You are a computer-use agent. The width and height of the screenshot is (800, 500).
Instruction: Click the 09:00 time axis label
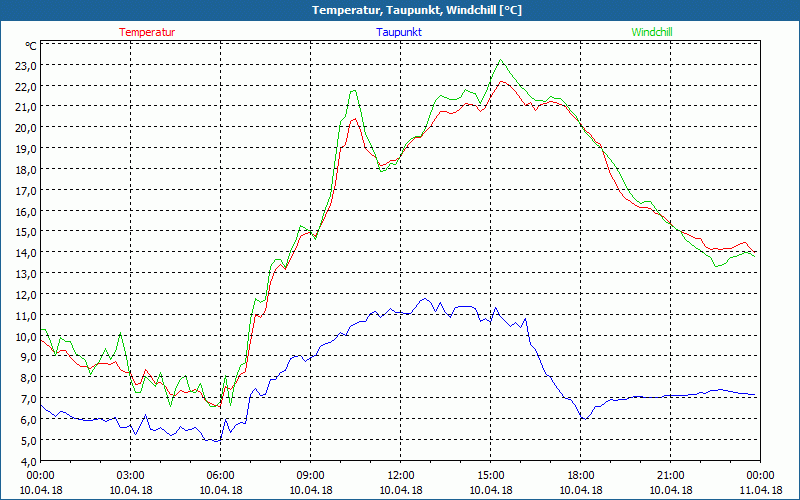(311, 476)
